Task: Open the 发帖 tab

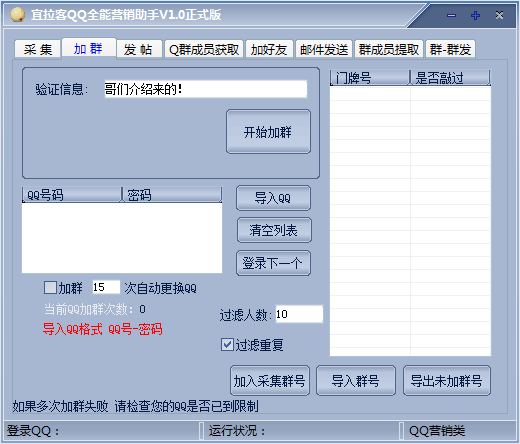Action: coord(138,50)
